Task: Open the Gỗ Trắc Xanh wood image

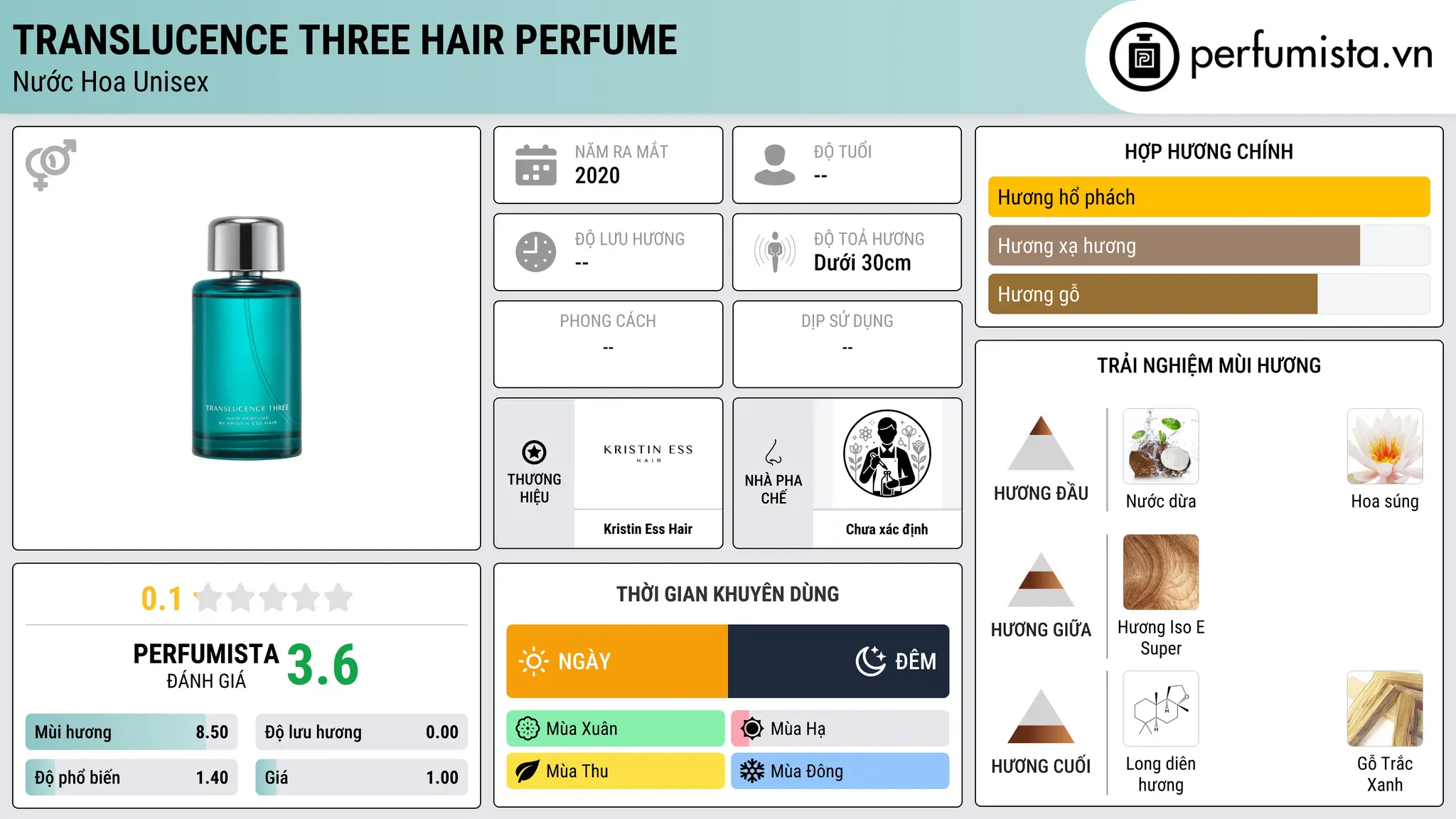Action: tap(1385, 709)
